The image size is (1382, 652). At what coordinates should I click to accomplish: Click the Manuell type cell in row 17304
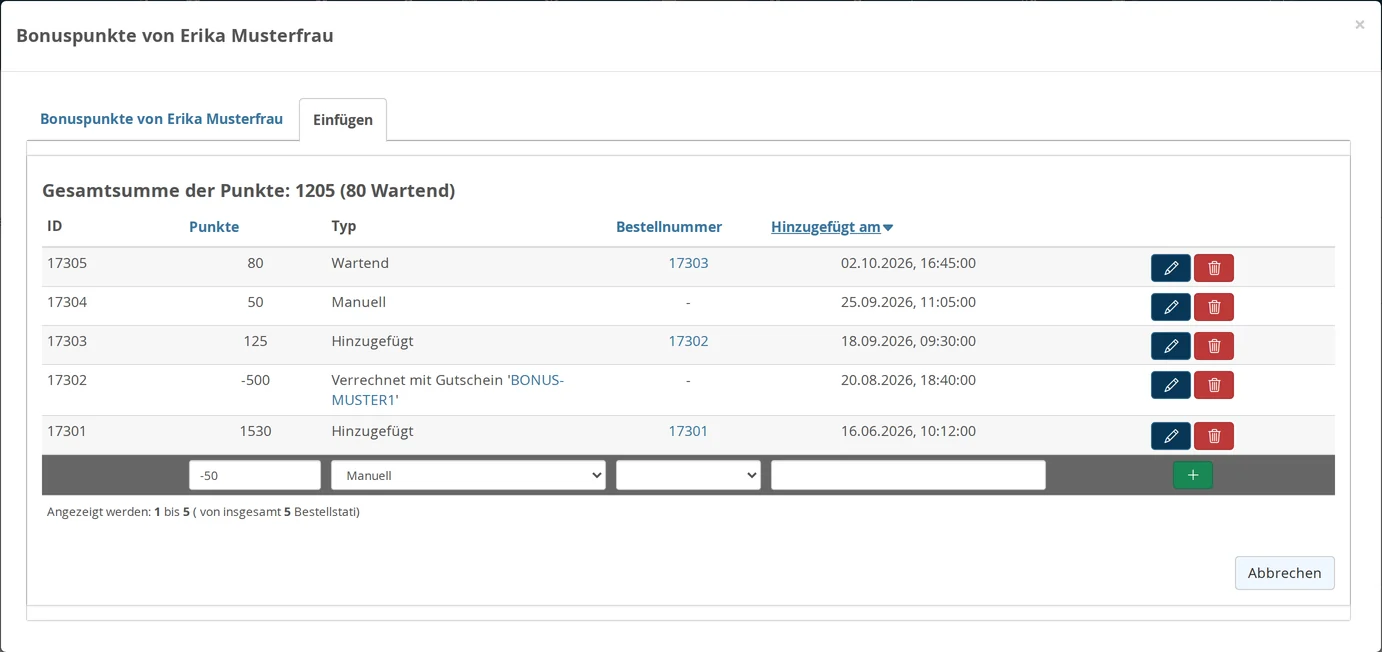[x=359, y=302]
